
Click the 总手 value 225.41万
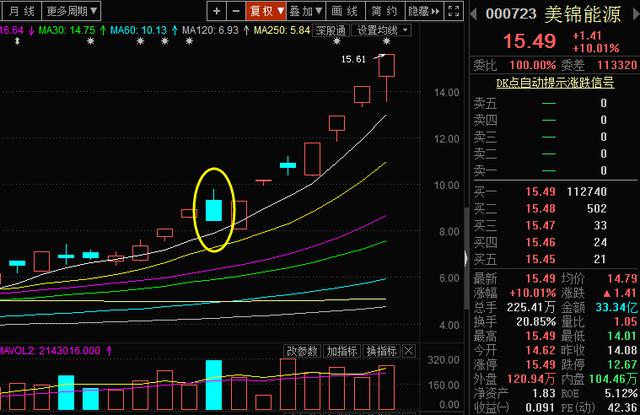click(531, 307)
